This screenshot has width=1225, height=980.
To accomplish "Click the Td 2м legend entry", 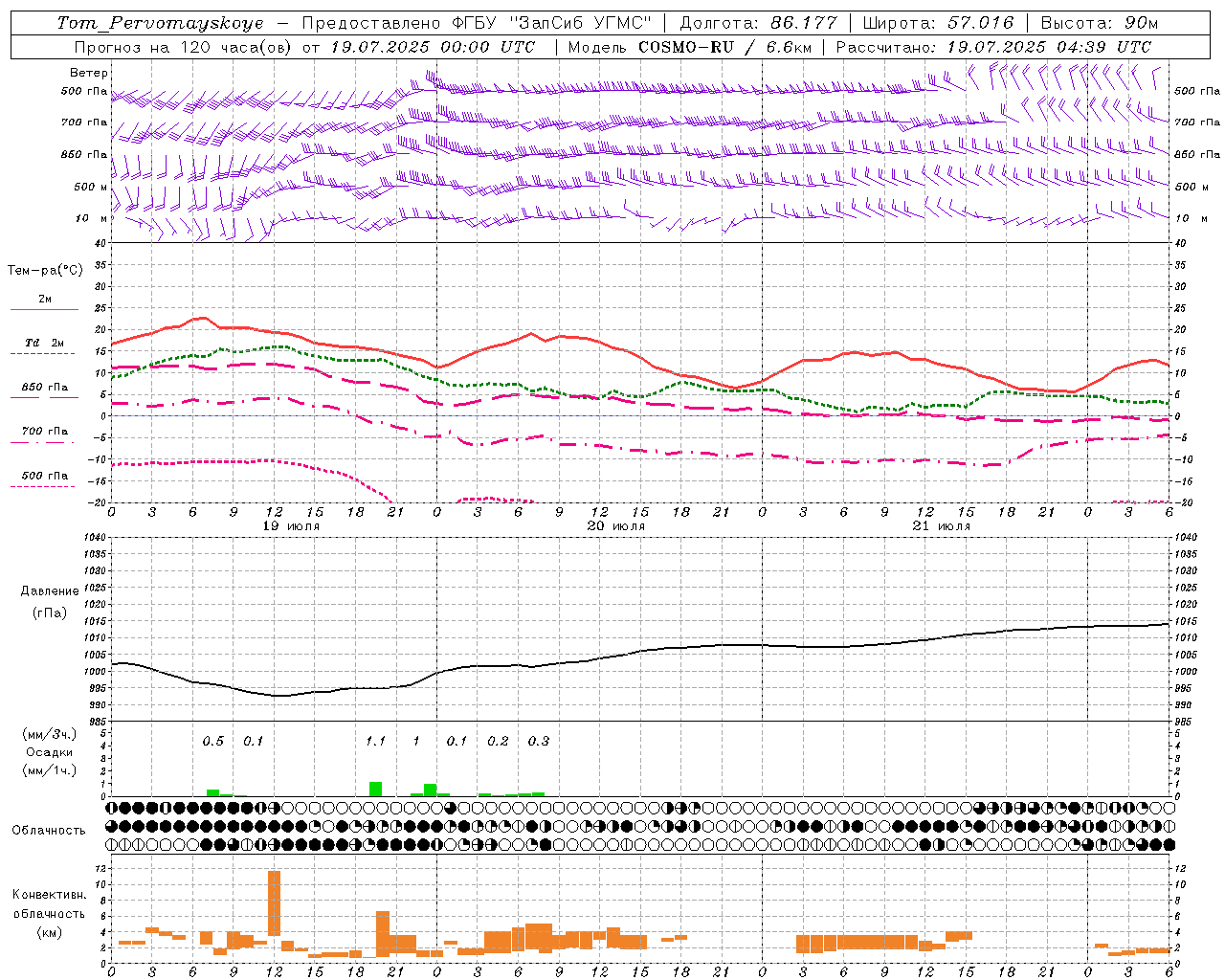I will pos(45,343).
